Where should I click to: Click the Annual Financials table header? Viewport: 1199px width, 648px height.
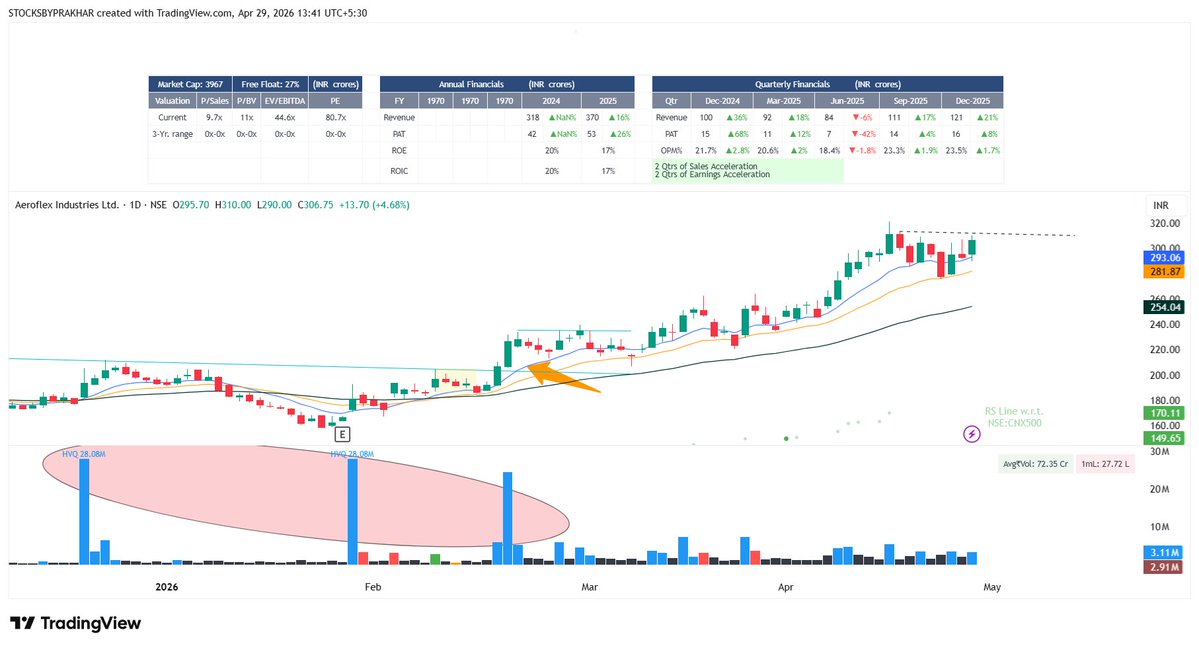pos(507,84)
